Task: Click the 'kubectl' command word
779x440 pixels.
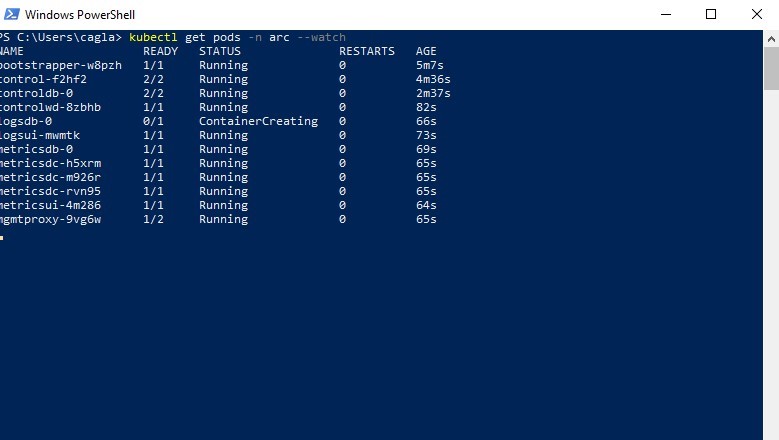Action: (x=153, y=37)
